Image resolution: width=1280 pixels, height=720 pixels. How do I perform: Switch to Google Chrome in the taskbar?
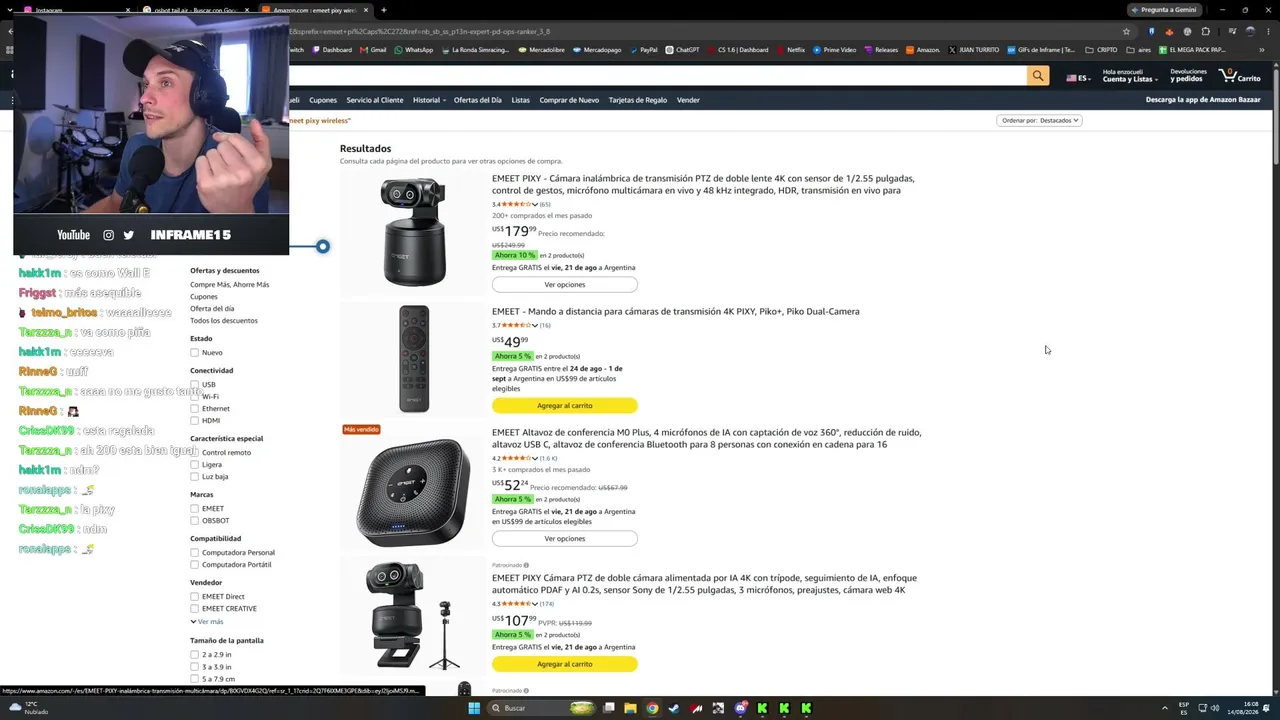(652, 708)
